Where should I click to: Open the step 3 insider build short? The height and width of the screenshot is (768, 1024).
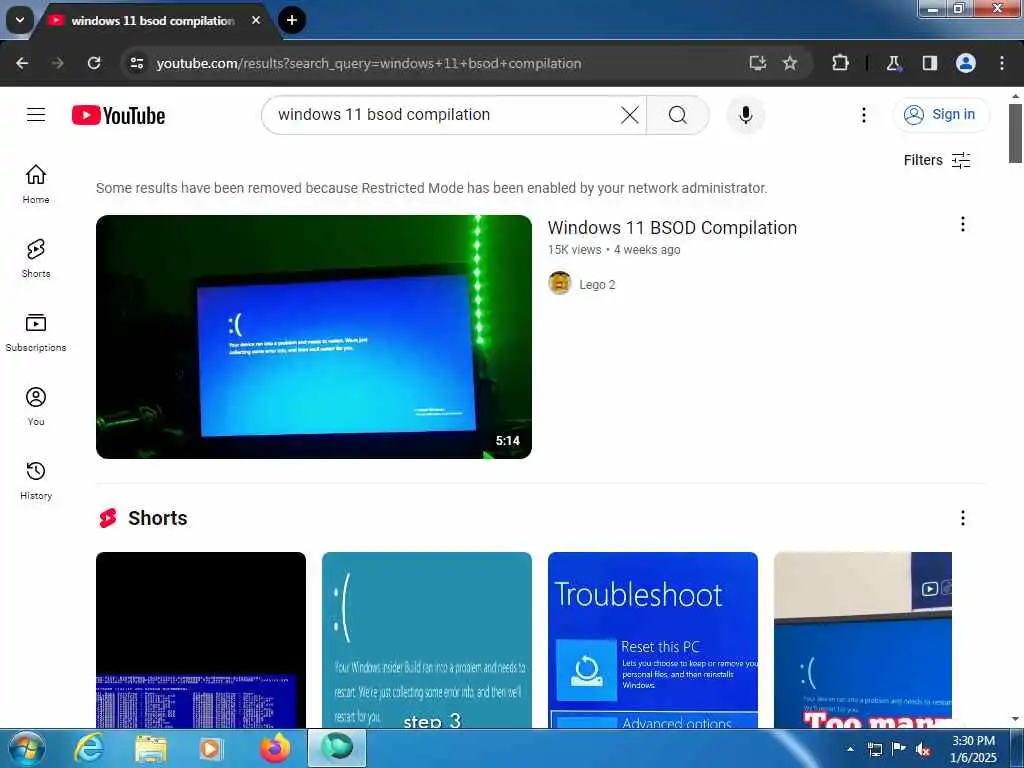coord(426,640)
